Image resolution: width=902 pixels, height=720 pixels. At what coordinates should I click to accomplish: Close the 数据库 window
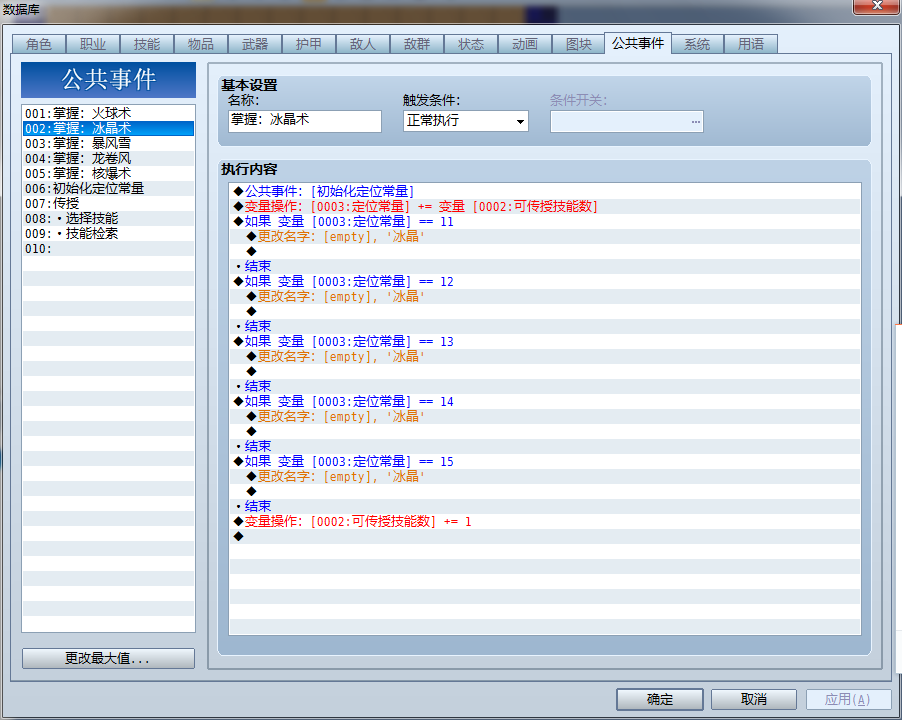[876, 6]
